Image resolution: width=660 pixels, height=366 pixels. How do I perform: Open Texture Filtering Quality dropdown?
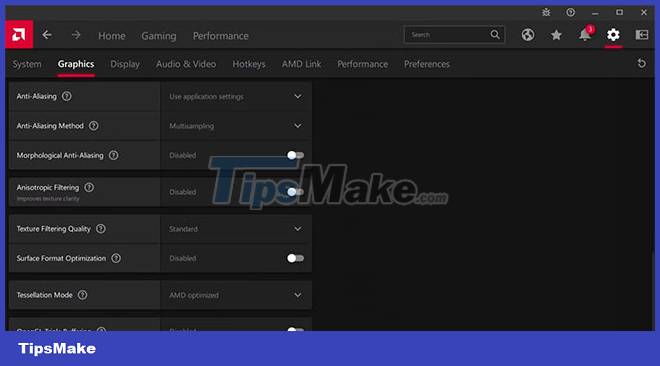pos(236,229)
